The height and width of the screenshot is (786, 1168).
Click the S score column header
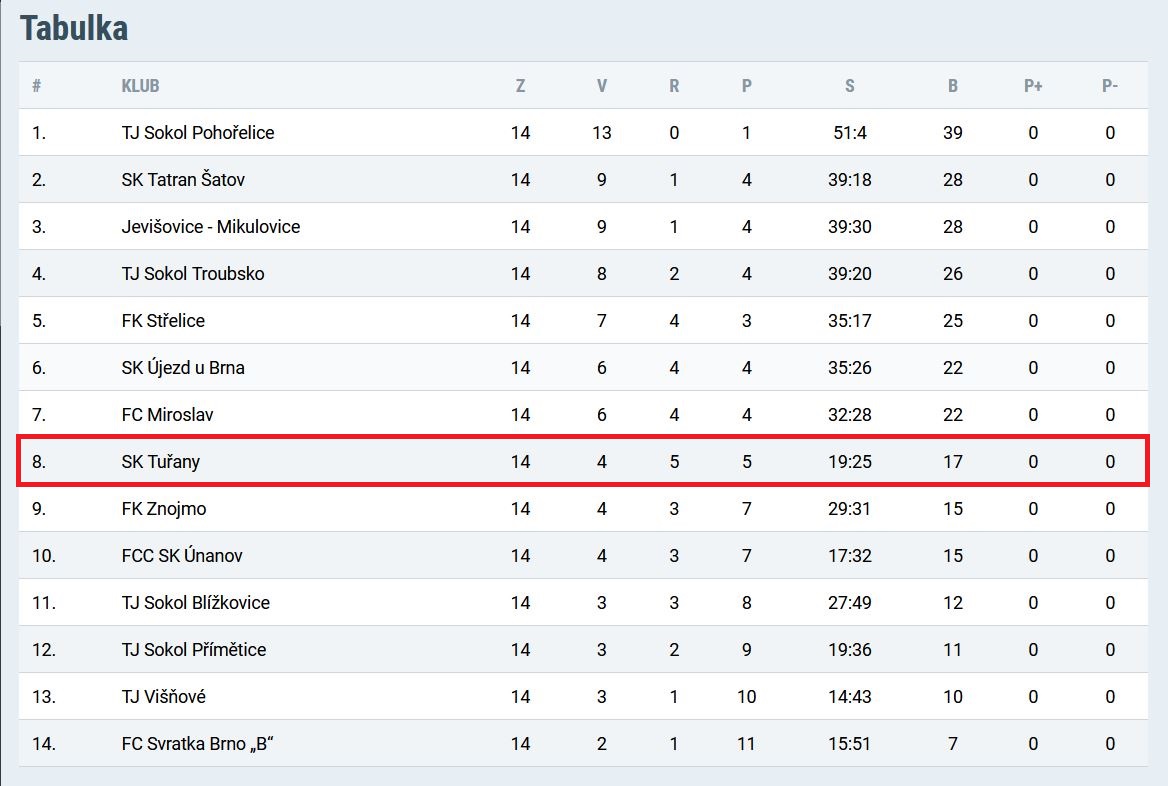[850, 86]
